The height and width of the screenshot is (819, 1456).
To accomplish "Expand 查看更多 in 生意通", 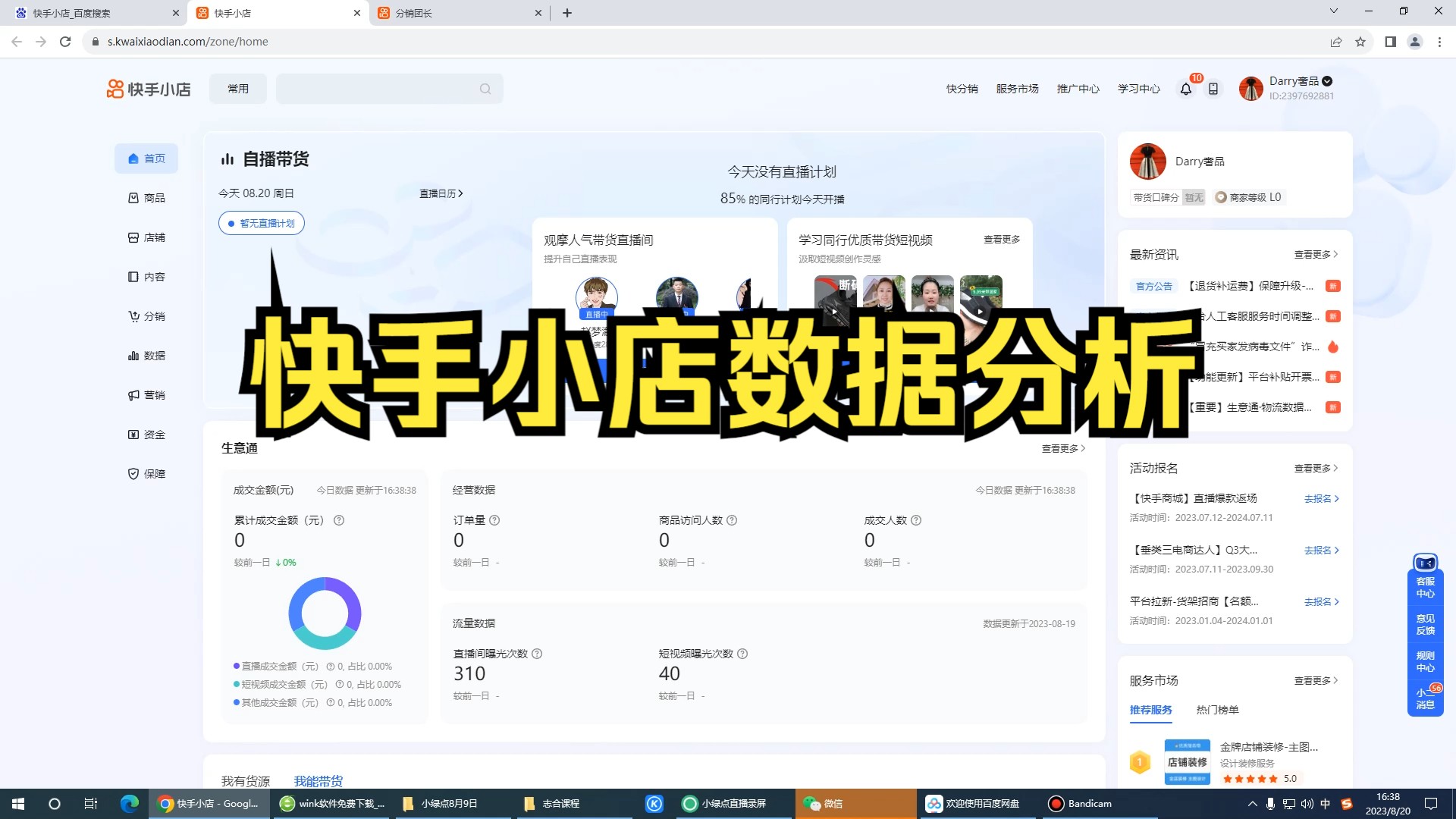I will coord(1063,448).
